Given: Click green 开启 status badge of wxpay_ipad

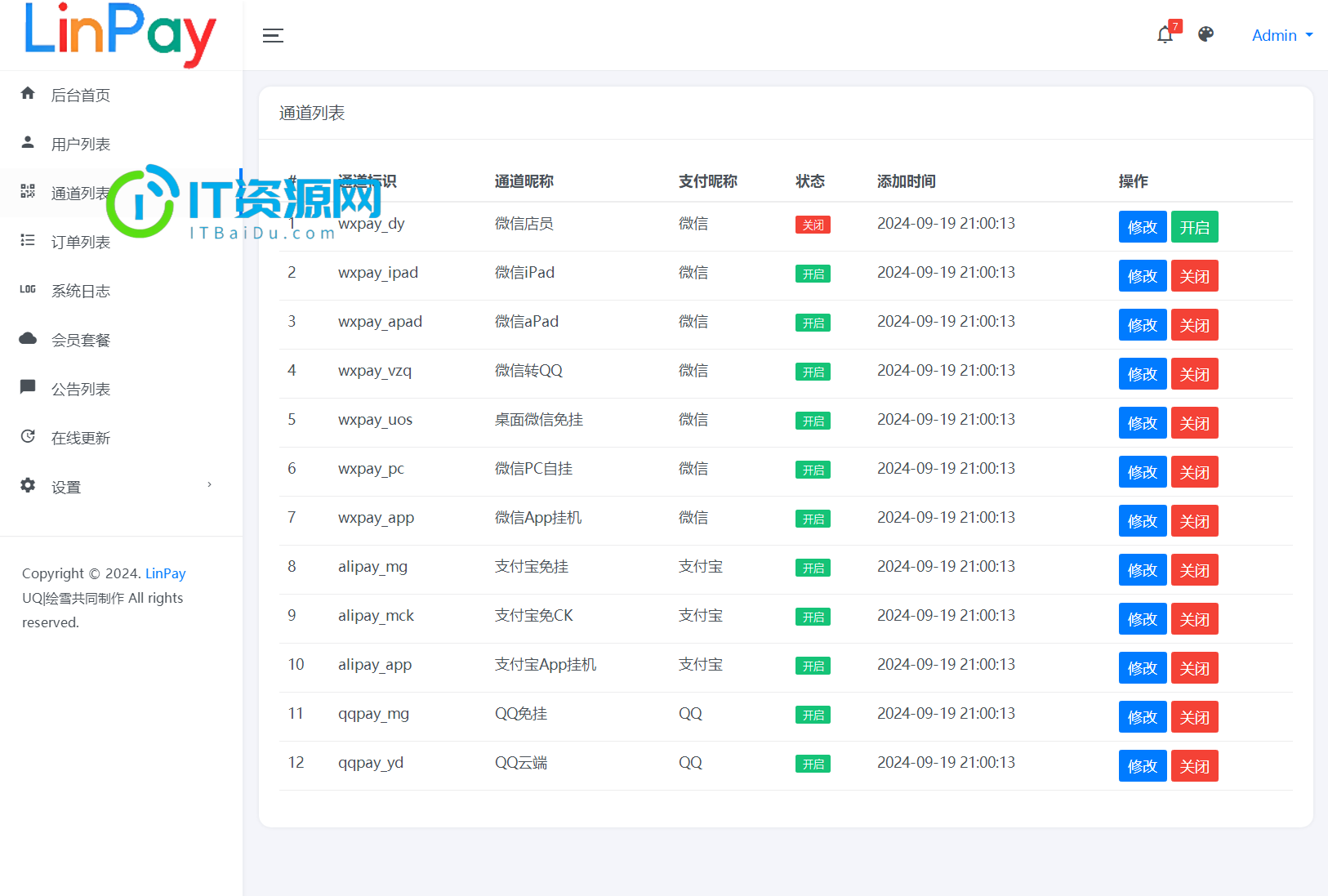Looking at the screenshot, I should pos(813,274).
